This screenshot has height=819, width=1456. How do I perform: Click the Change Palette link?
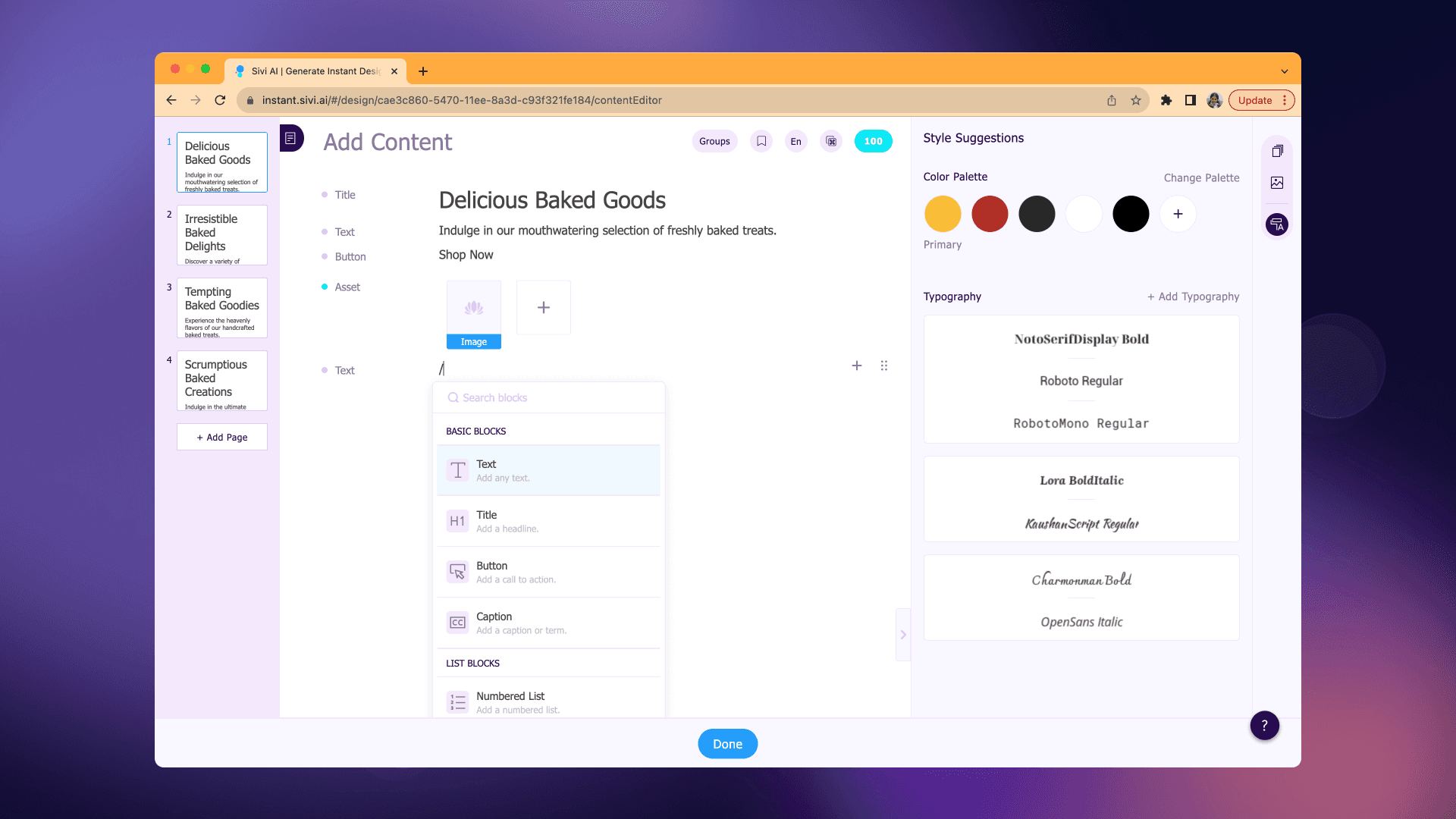1201,177
